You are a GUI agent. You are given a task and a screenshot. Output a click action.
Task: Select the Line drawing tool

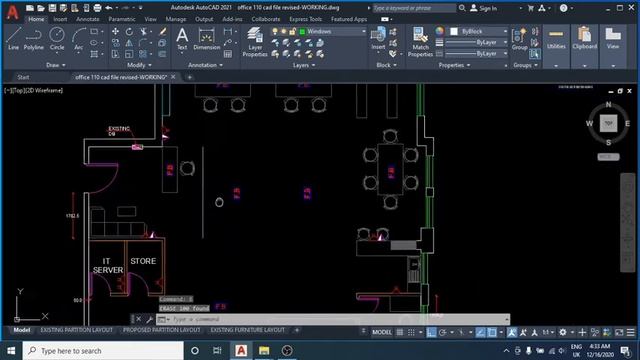[13, 39]
